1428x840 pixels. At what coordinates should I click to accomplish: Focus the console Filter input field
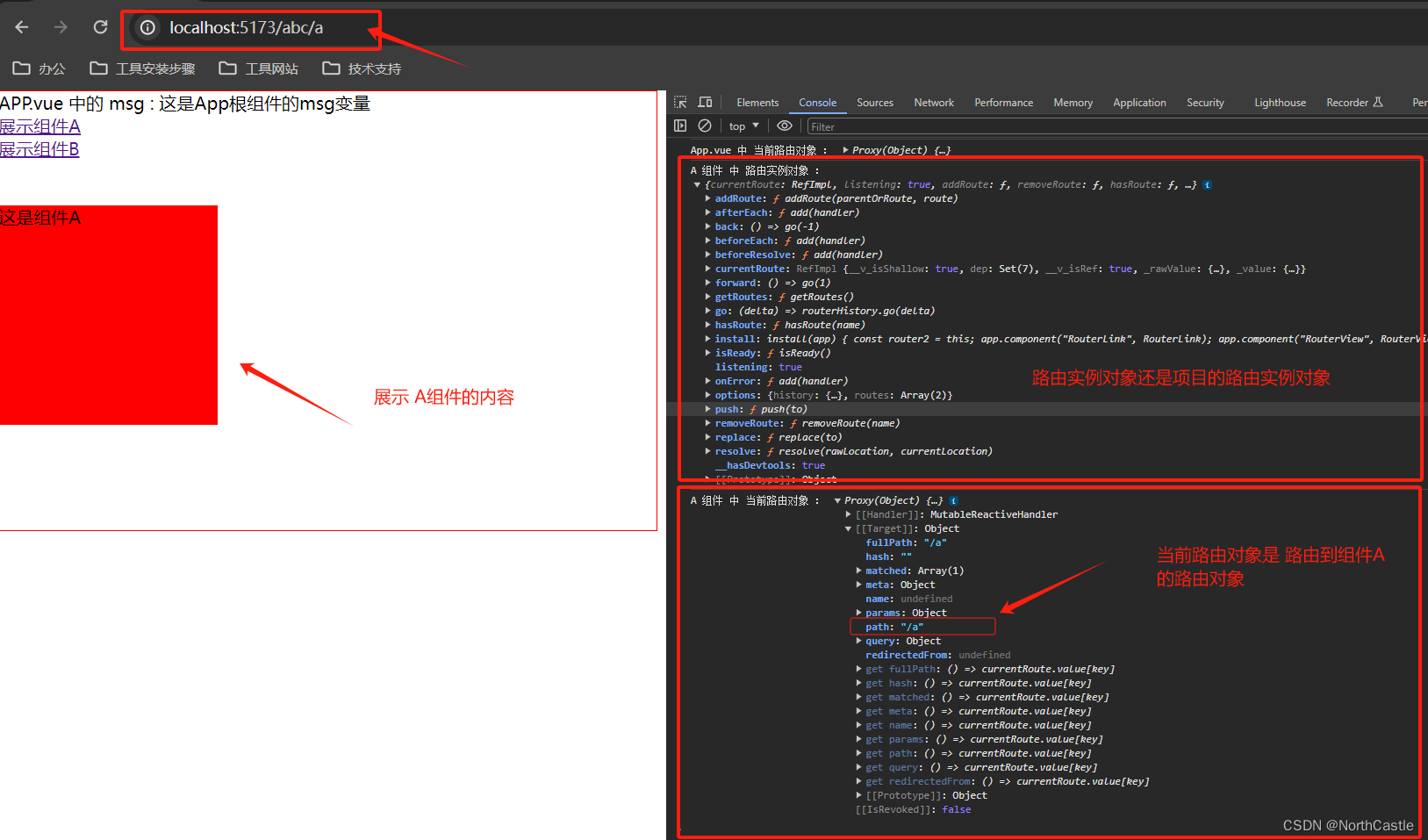pyautogui.click(x=1116, y=126)
